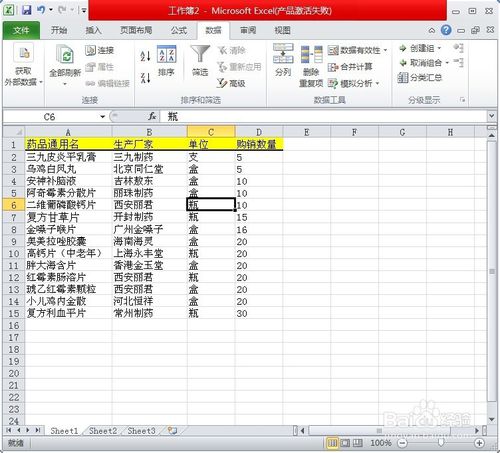Viewport: 500px width, 453px height.
Task: Switch to Sheet3 worksheet tab
Action: point(141,431)
